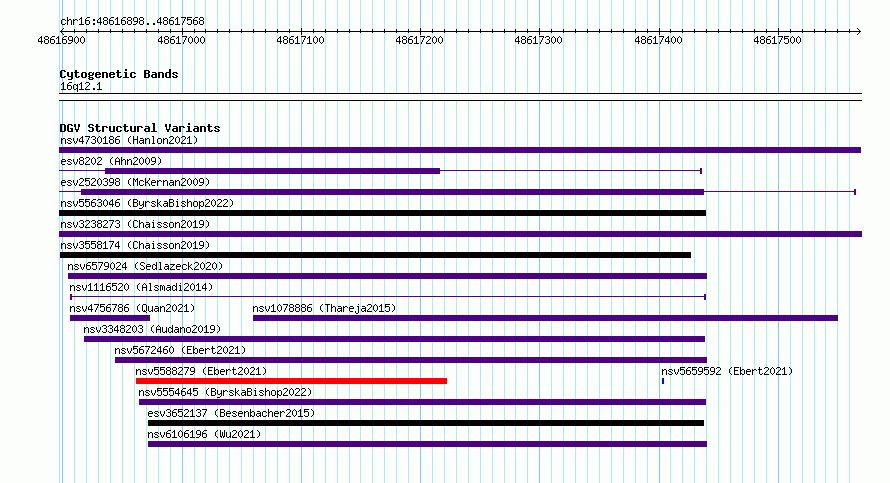890x483 pixels.
Task: Click nsv6579024 (Sedlazeck2020) label
Action: coord(145,266)
